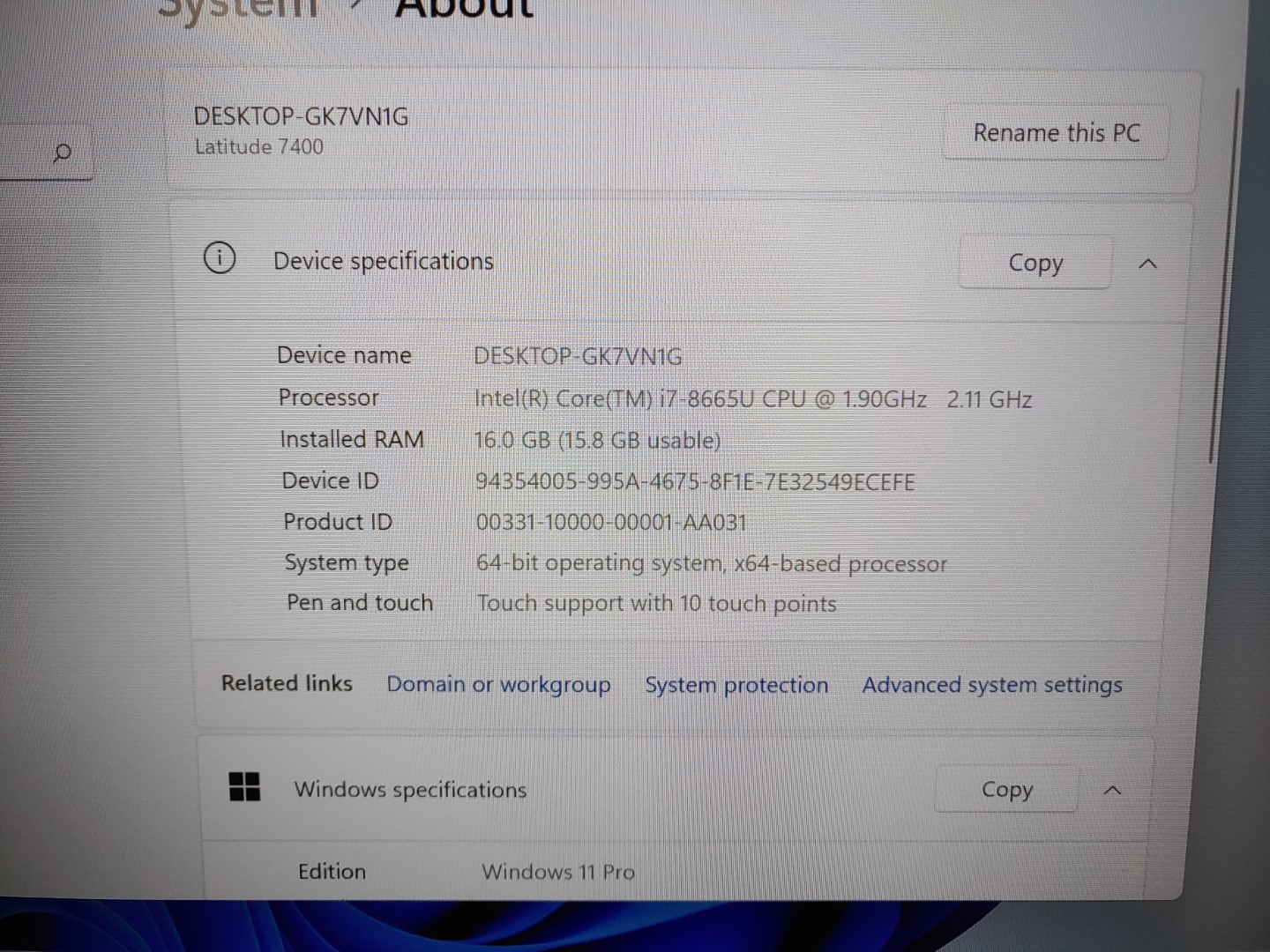The width and height of the screenshot is (1270, 952).
Task: Copy the Device specifications
Action: pyautogui.click(x=1035, y=263)
